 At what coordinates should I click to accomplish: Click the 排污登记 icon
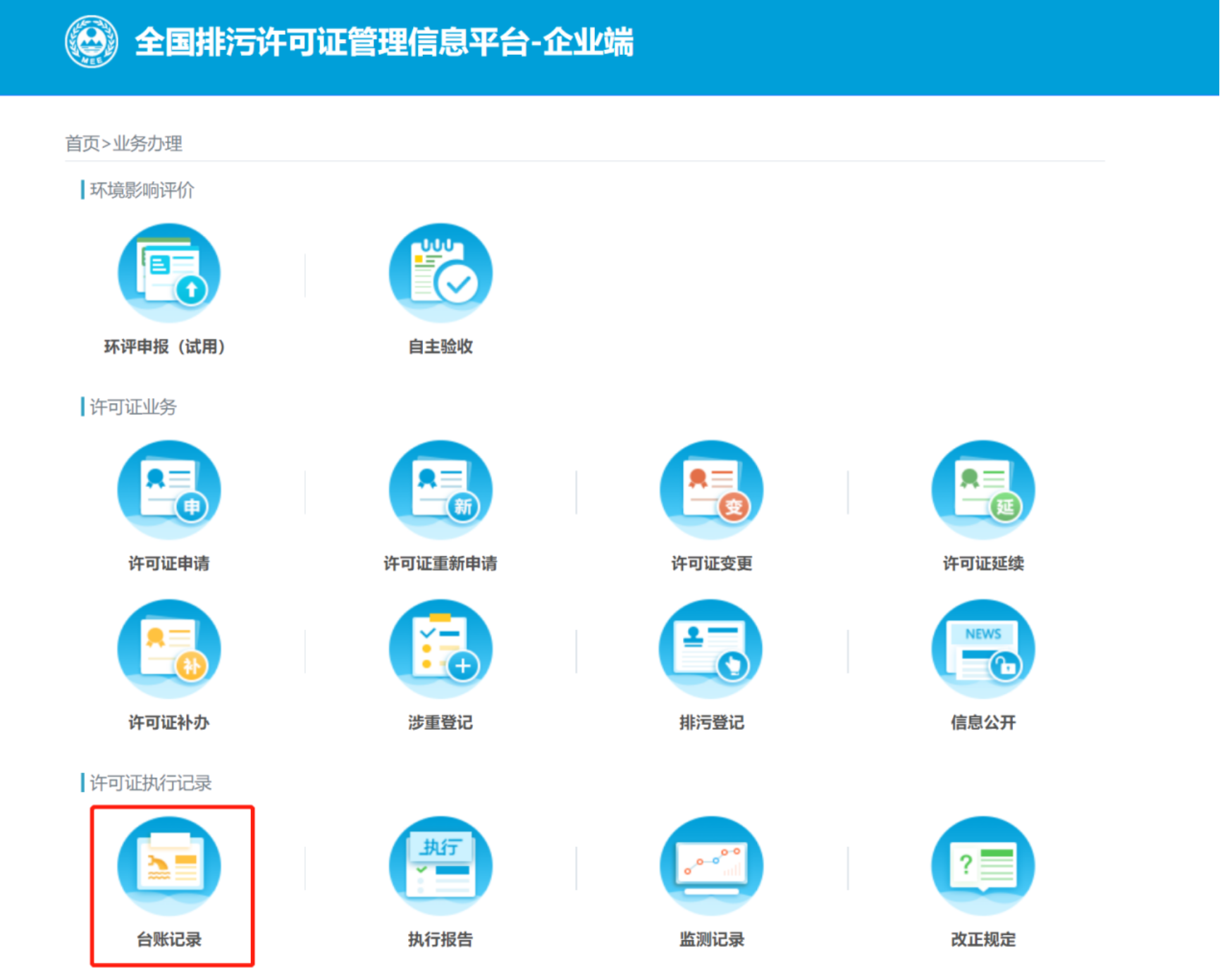coord(711,650)
